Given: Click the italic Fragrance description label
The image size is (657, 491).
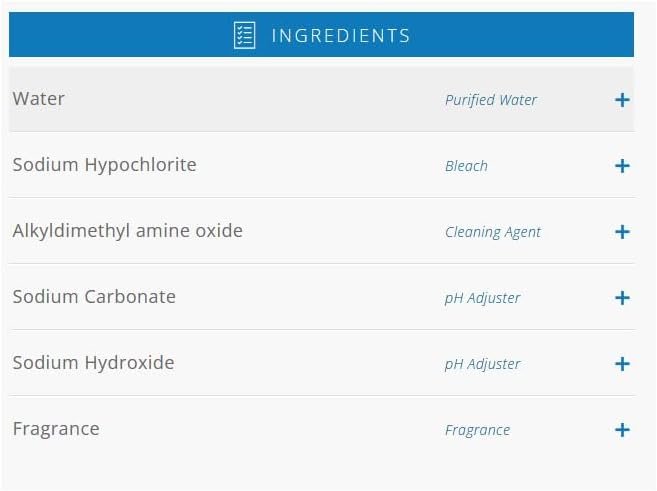Looking at the screenshot, I should coord(477,430).
